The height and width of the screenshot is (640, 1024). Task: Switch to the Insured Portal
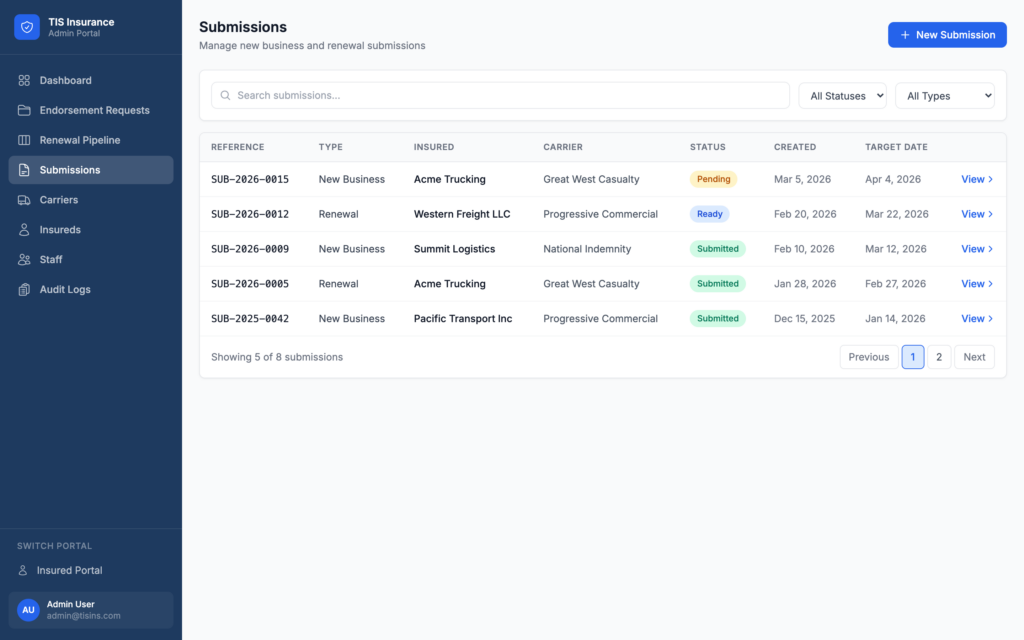point(91,570)
